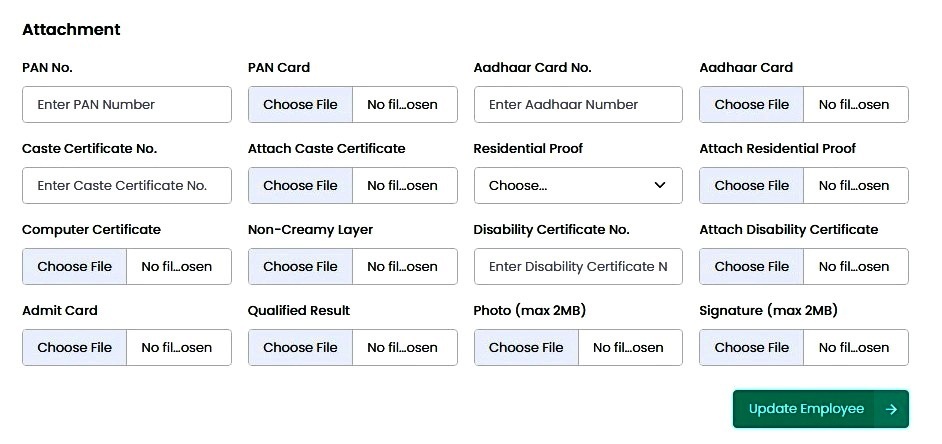Upload the Admit Card file
The image size is (942, 444).
pyautogui.click(x=75, y=348)
